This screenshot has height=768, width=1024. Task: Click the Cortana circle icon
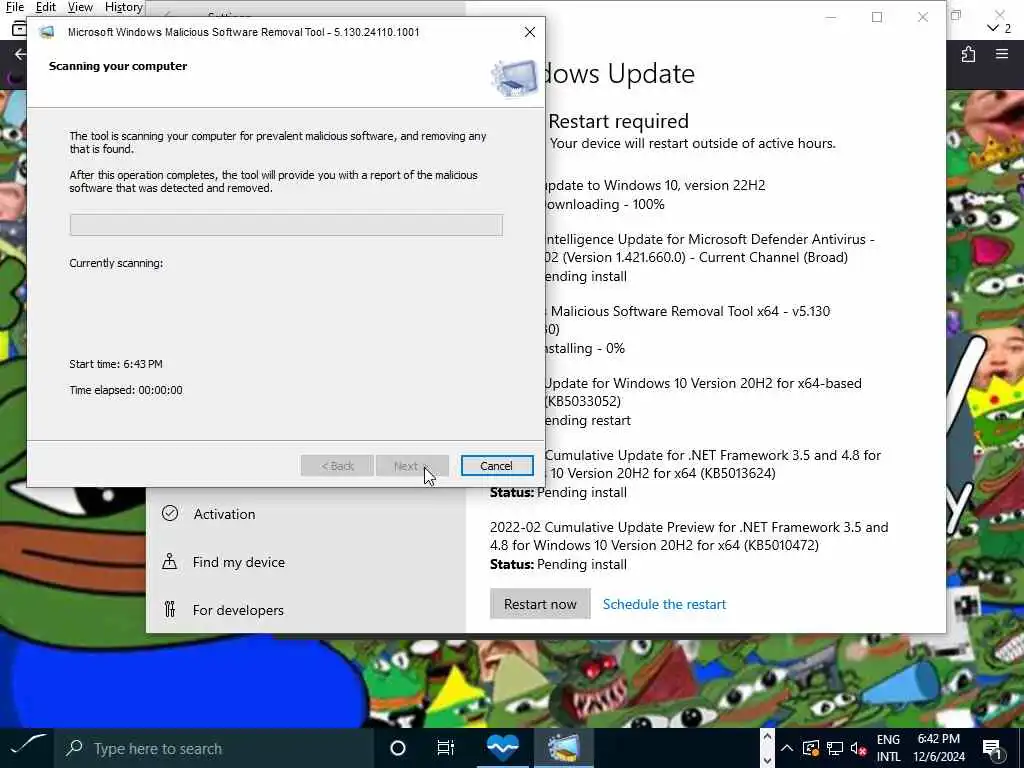(397, 748)
